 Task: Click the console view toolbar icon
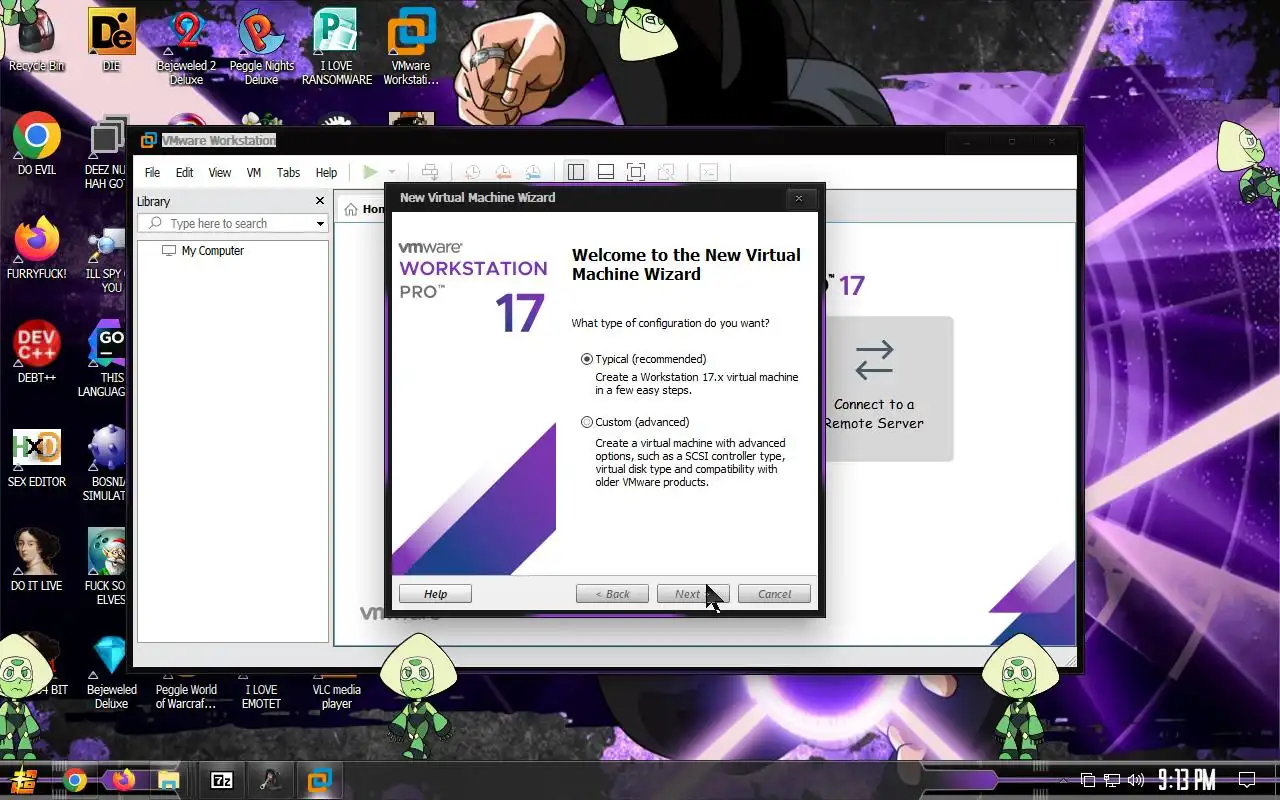click(x=709, y=172)
